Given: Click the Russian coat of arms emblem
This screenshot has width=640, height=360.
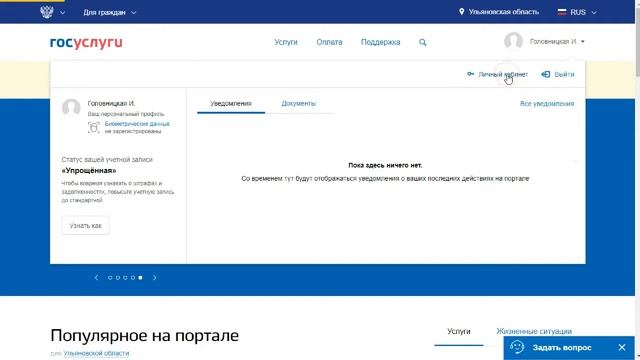Looking at the screenshot, I should (x=47, y=12).
